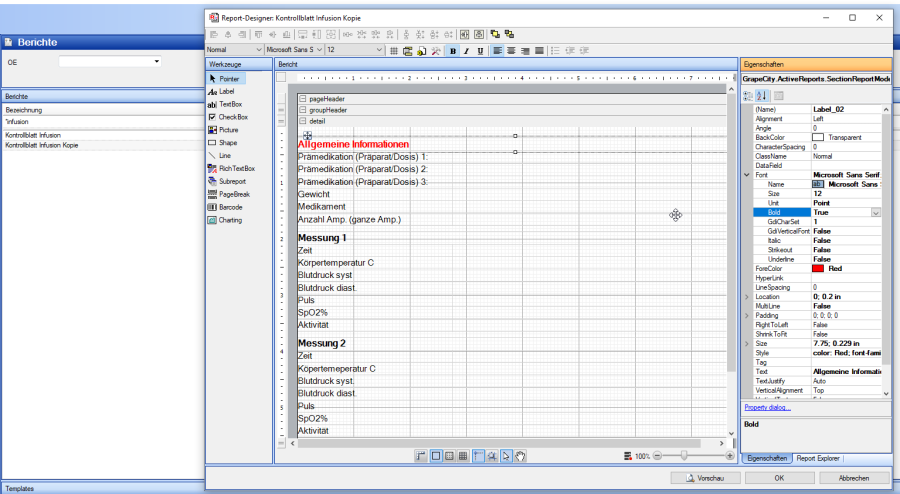Switch to the Report Explorer tab

point(820,457)
